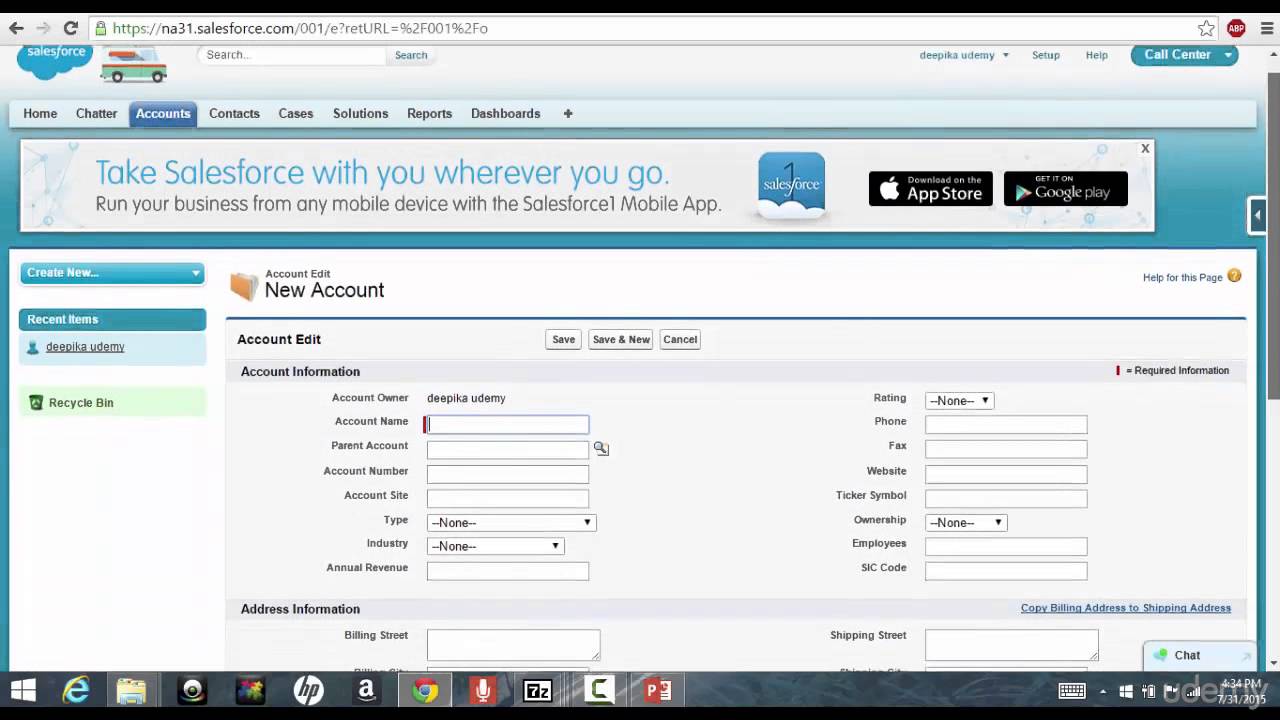This screenshot has width=1280, height=720.
Task: Expand the Create New dropdown
Action: [112, 273]
